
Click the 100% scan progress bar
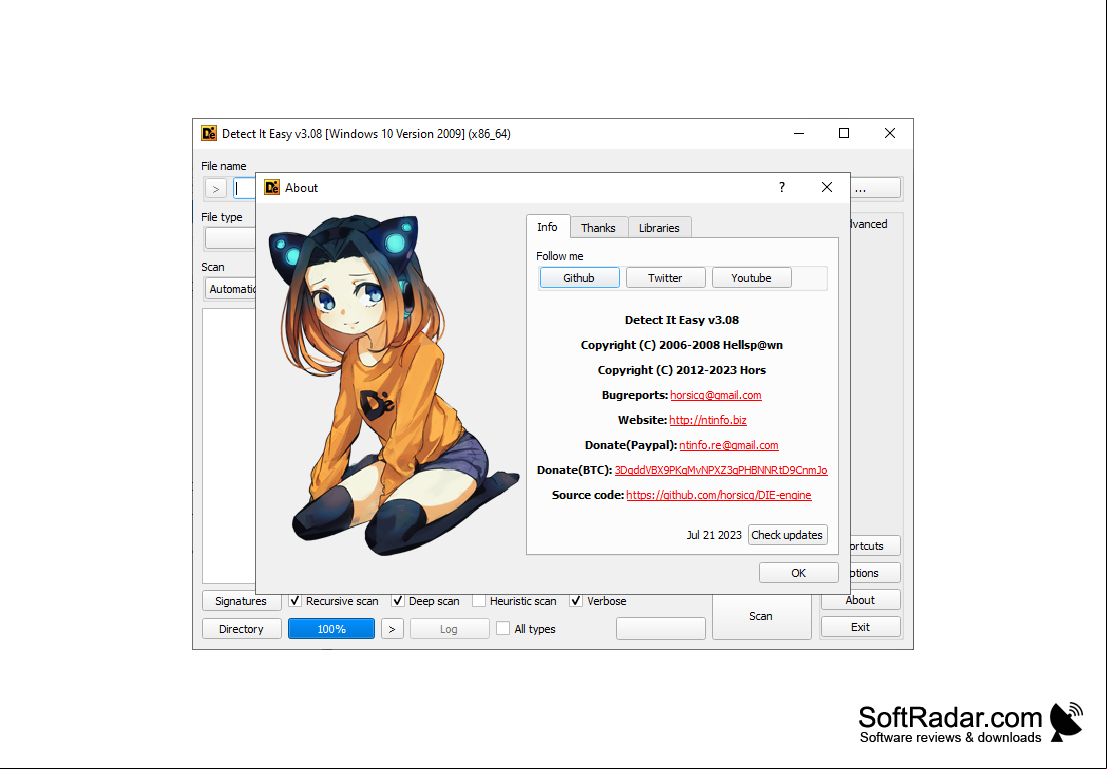tap(331, 628)
